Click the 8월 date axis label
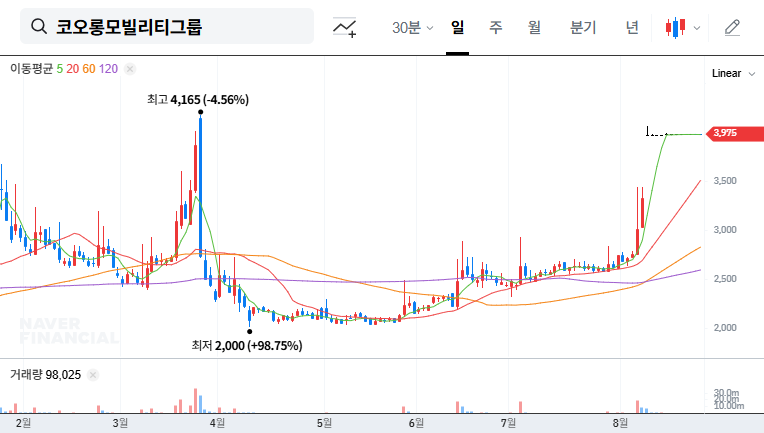 coord(620,423)
